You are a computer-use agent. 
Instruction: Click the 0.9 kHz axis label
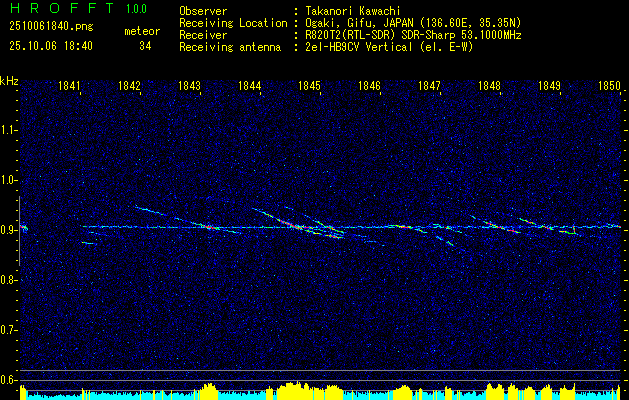coord(8,230)
